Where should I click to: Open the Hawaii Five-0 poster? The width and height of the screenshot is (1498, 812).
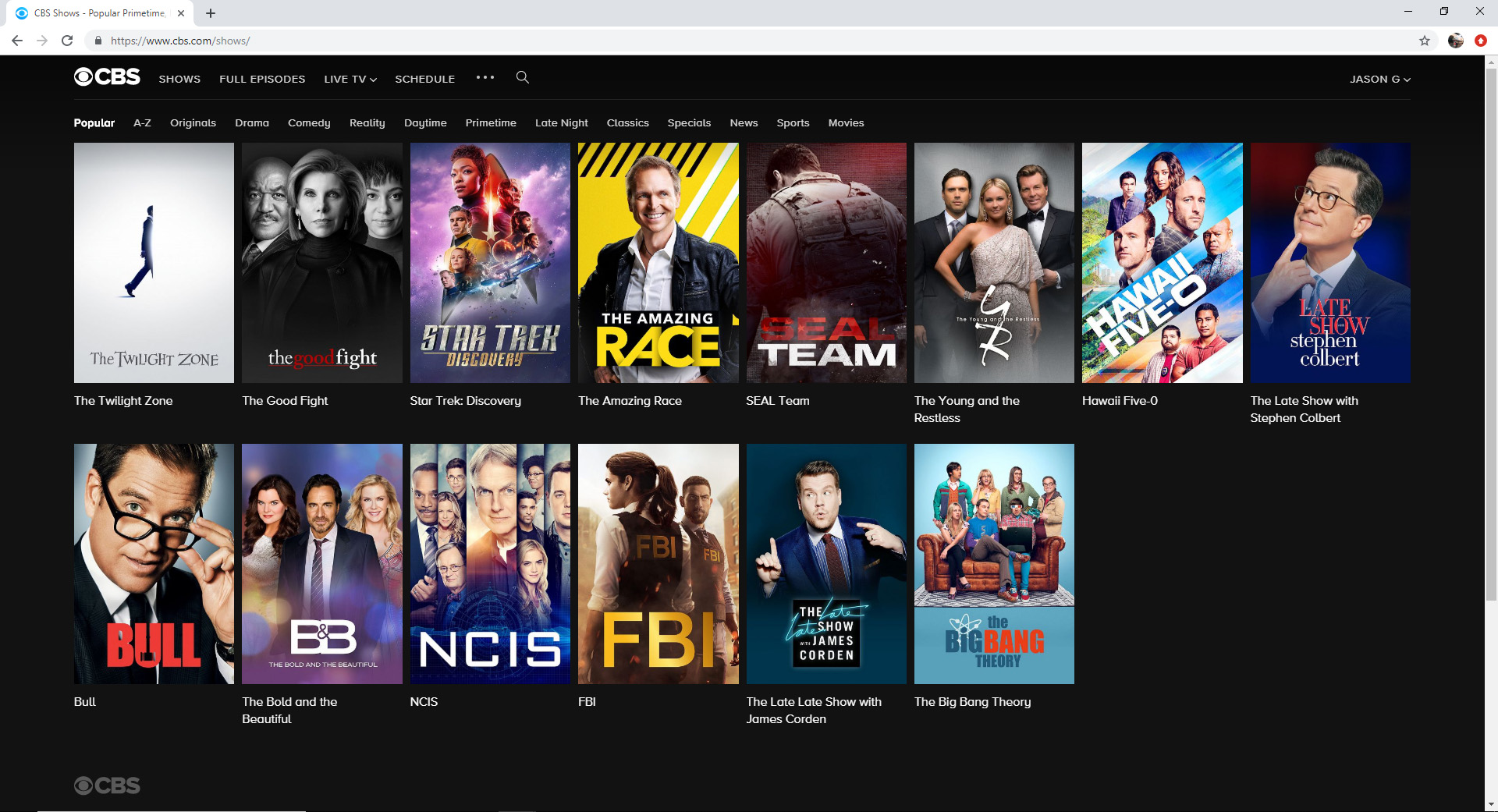click(x=1163, y=263)
